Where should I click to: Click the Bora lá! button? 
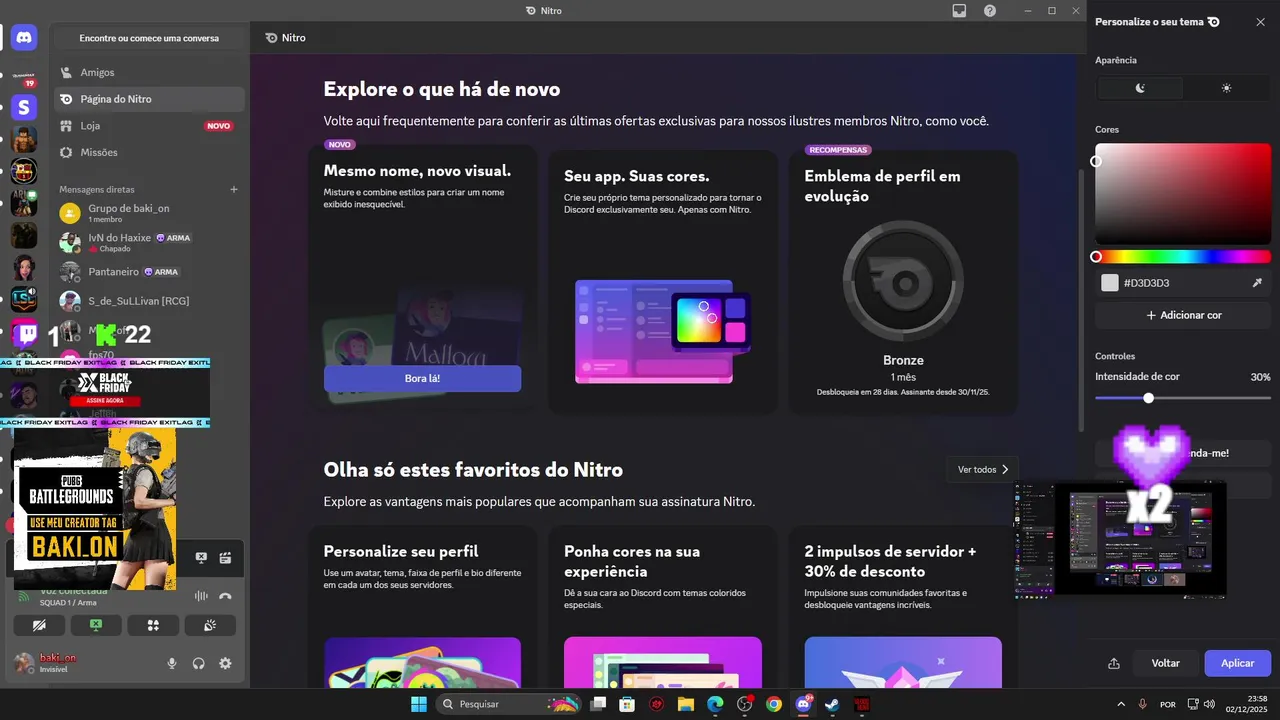(x=422, y=379)
